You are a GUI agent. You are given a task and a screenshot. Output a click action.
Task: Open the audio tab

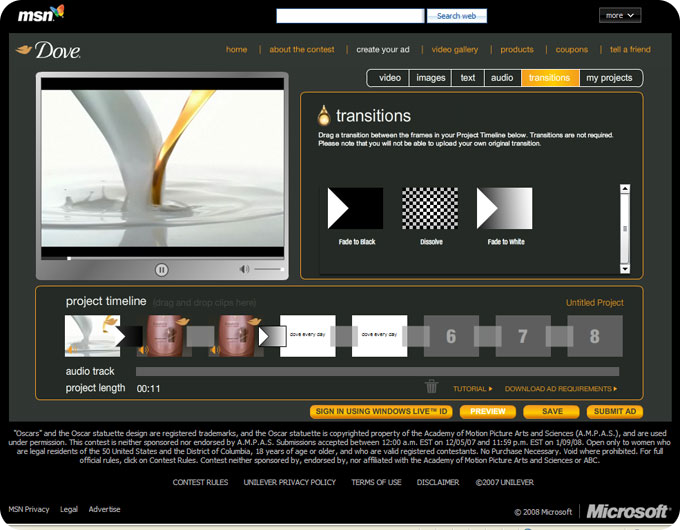tap(502, 78)
